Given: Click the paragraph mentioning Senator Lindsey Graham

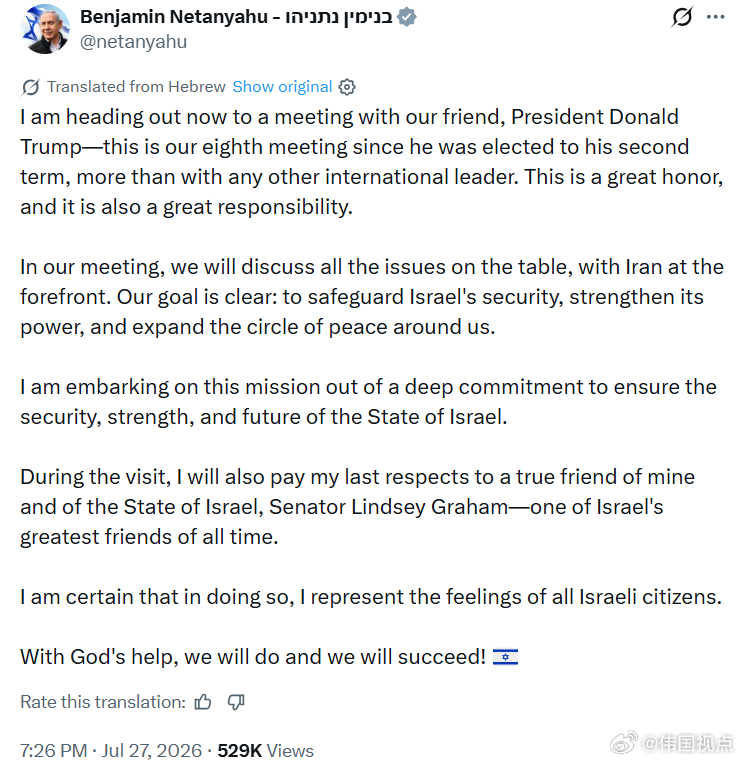Looking at the screenshot, I should click(358, 507).
